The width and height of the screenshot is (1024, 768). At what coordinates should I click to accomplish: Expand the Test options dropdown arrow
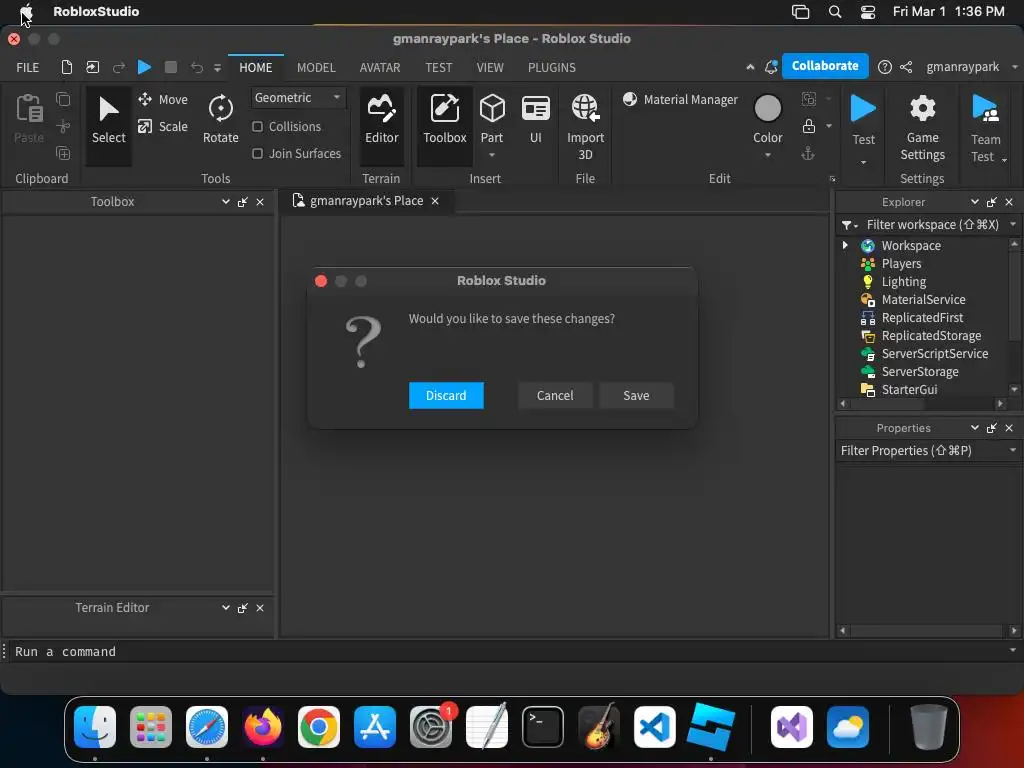pos(863,162)
